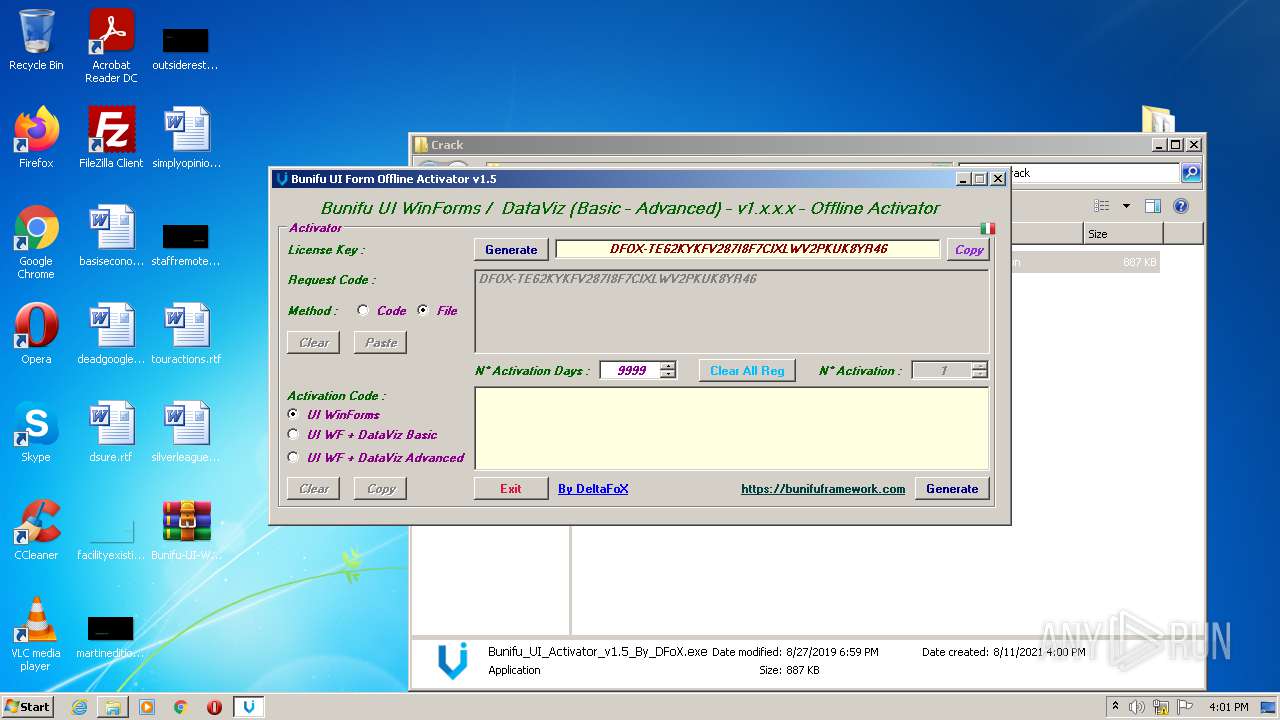
Task: Open the view options dropdown arrow in the Crack window
Action: click(x=1126, y=206)
